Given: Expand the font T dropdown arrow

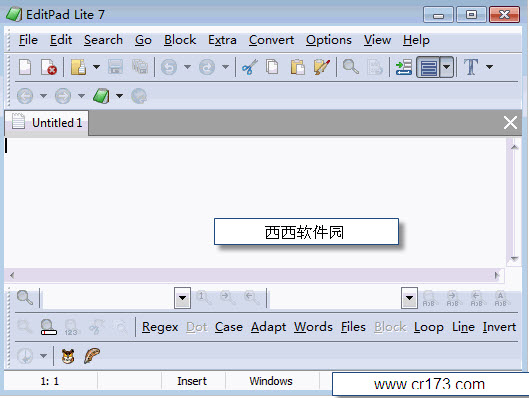Looking at the screenshot, I should pos(490,67).
